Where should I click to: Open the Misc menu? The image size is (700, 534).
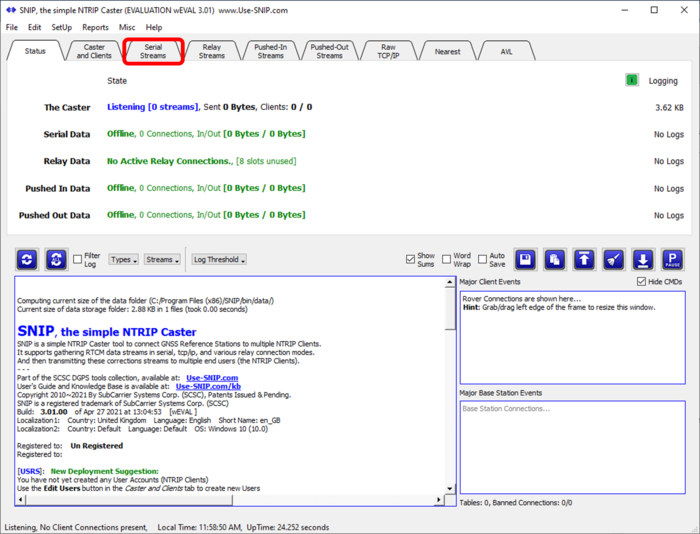[x=127, y=27]
